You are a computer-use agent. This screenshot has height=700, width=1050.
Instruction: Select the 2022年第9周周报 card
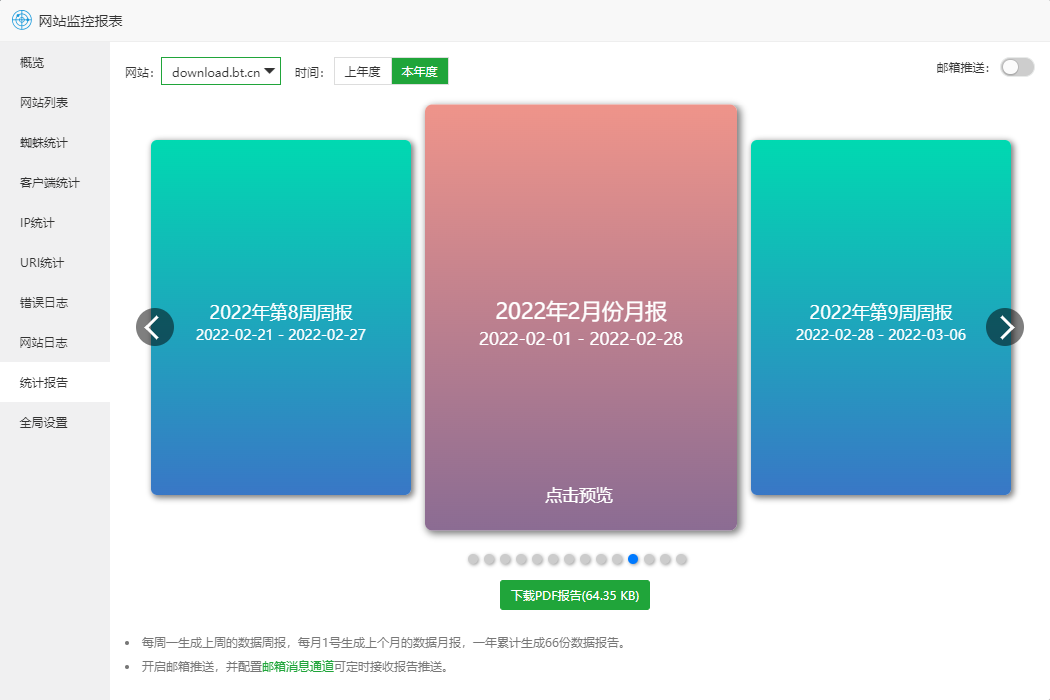[x=881, y=318]
